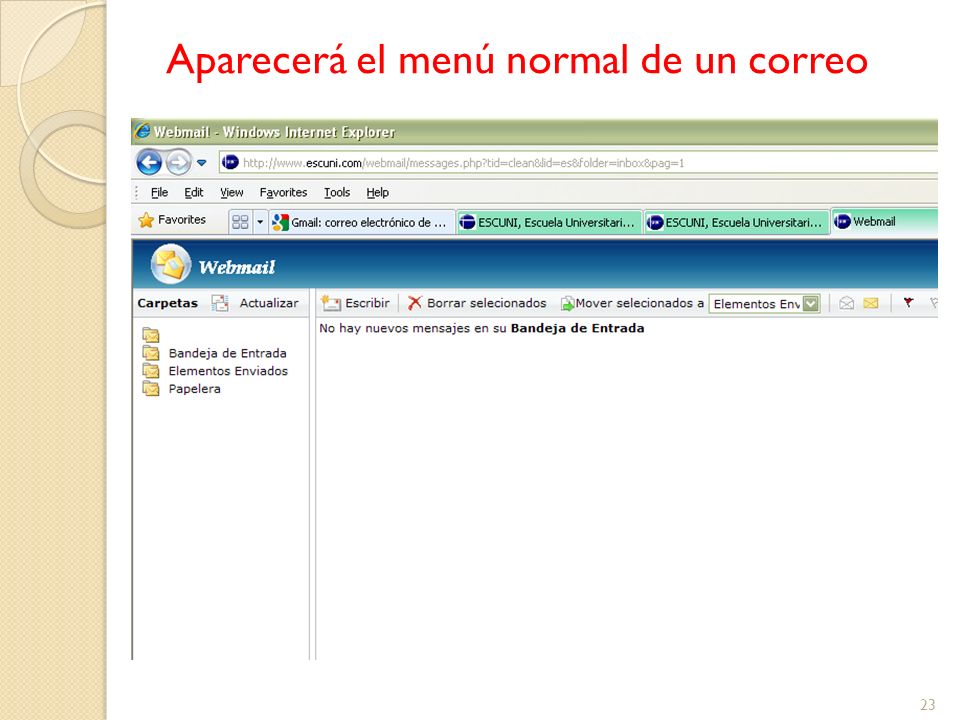Click the red flag icon
Viewport: 960px width, 720px height.
point(909,302)
